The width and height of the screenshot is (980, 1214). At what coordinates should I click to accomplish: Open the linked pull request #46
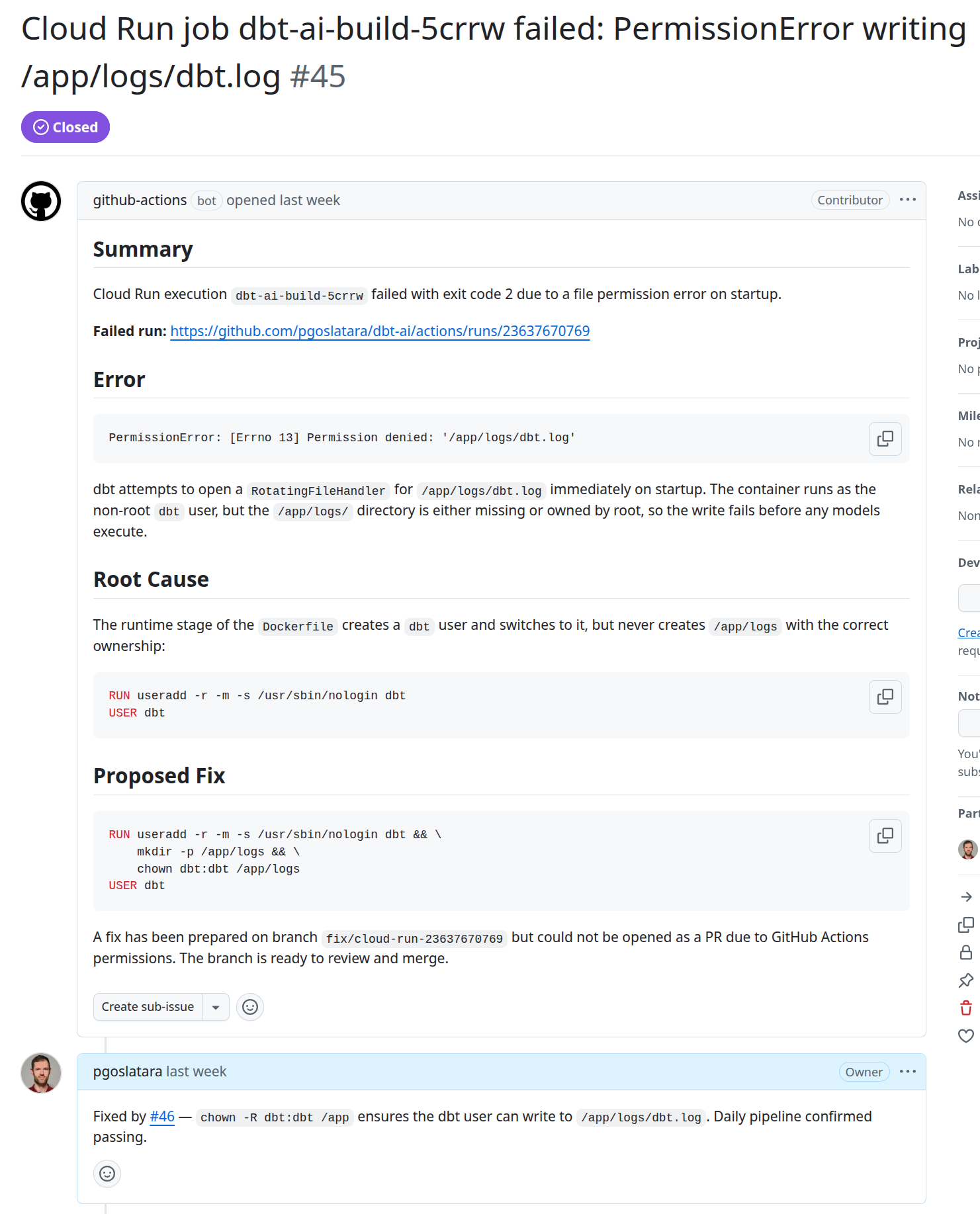[162, 1117]
